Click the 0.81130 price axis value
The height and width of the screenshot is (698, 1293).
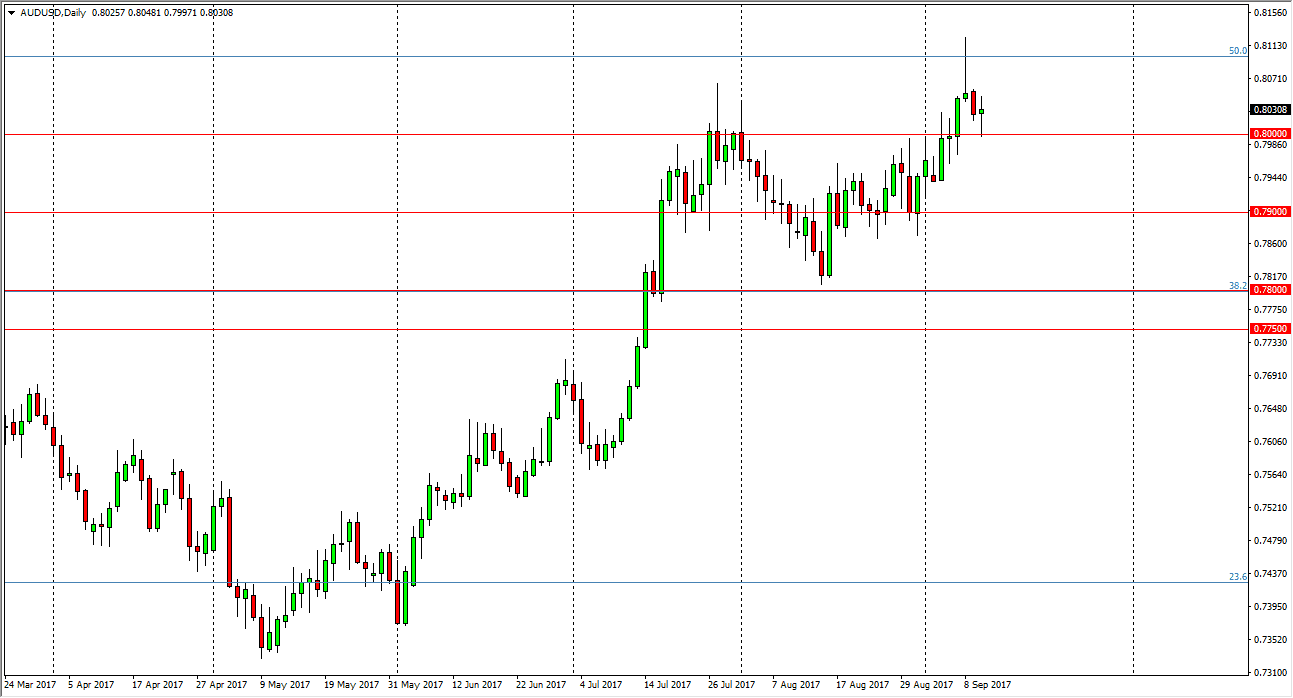point(1270,45)
